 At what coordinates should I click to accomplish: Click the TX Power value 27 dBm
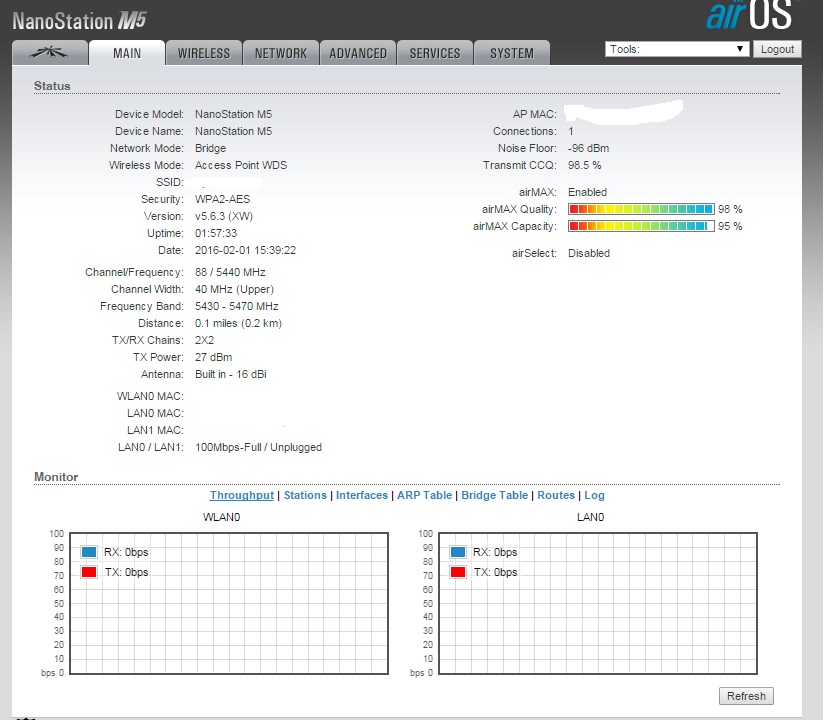213,357
